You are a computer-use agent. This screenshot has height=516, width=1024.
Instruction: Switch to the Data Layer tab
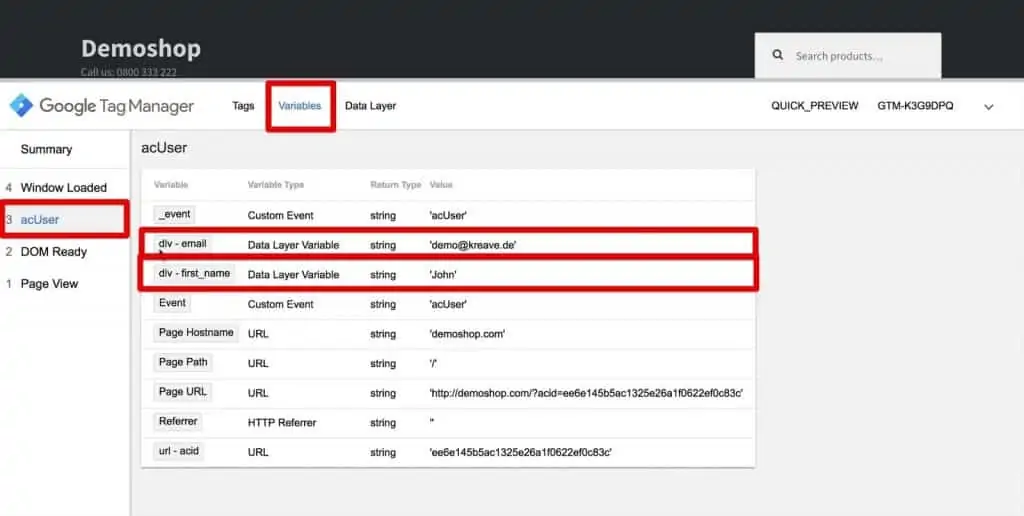click(370, 106)
